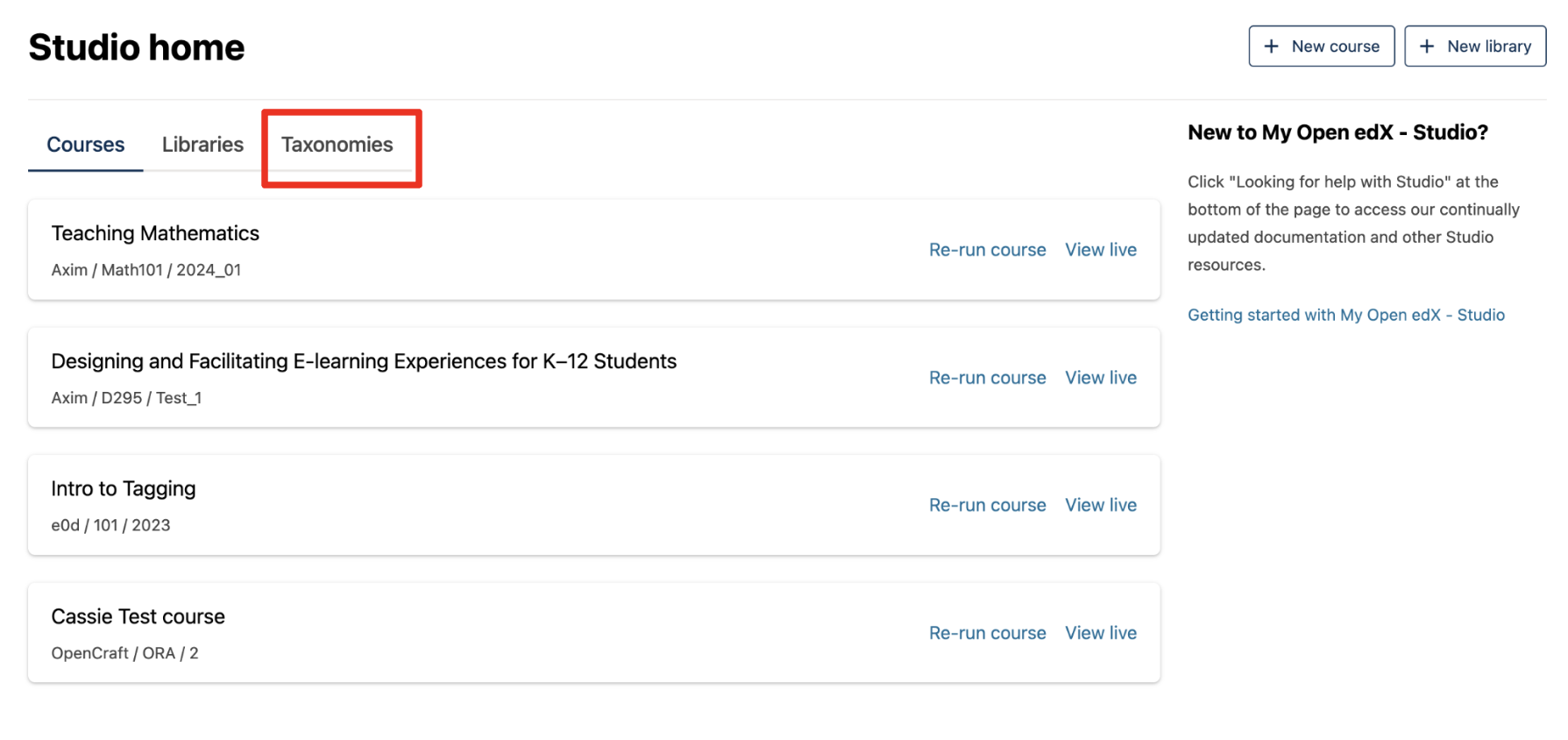View Intro to Tagging live
Viewport: 1568px width, 740px height.
[x=1101, y=505]
